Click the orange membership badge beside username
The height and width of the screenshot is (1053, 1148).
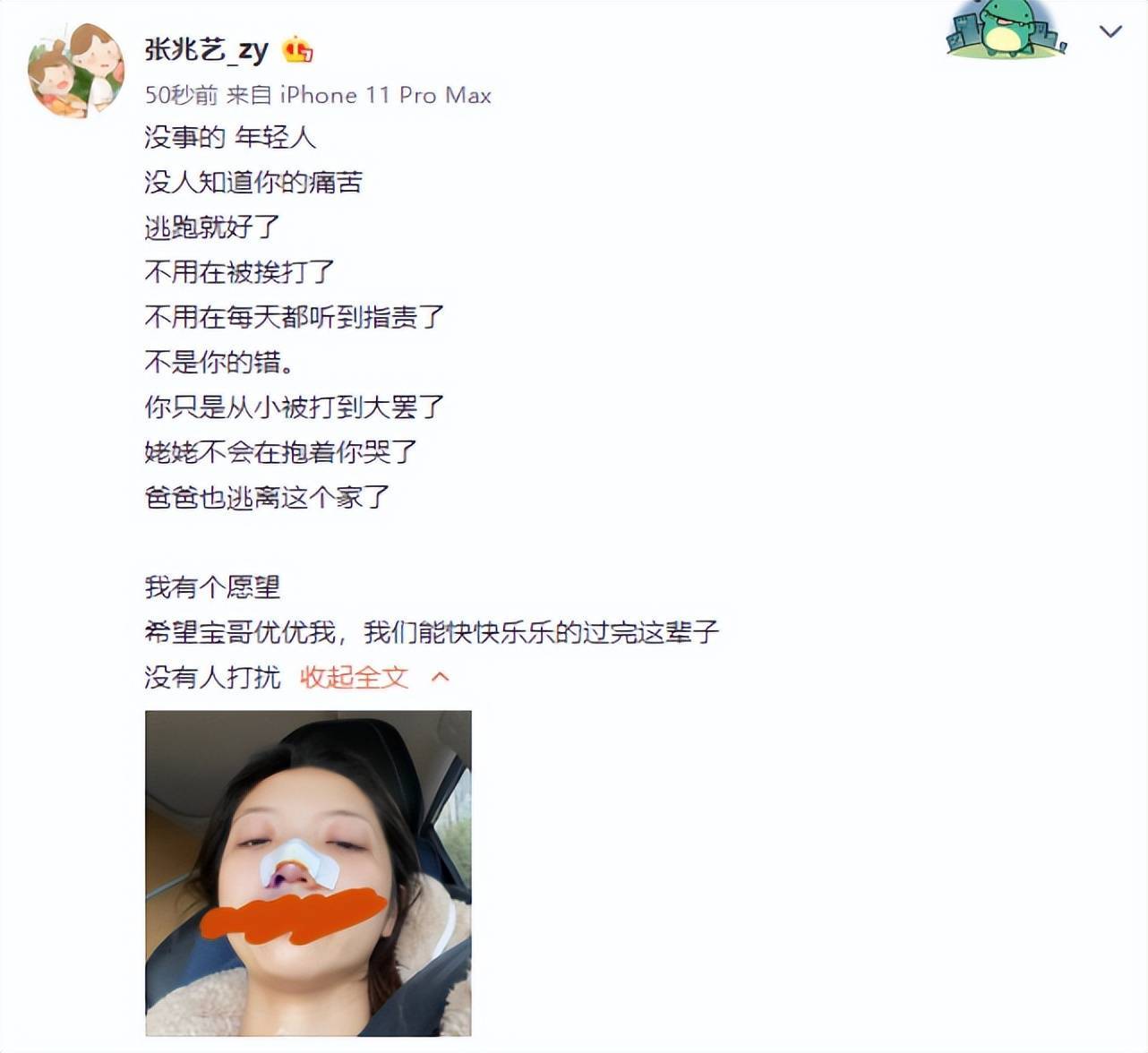coord(298,50)
